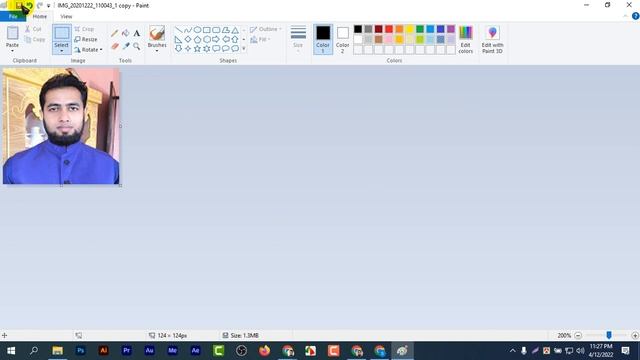Activate Color 1 foreground selector

tap(322, 39)
